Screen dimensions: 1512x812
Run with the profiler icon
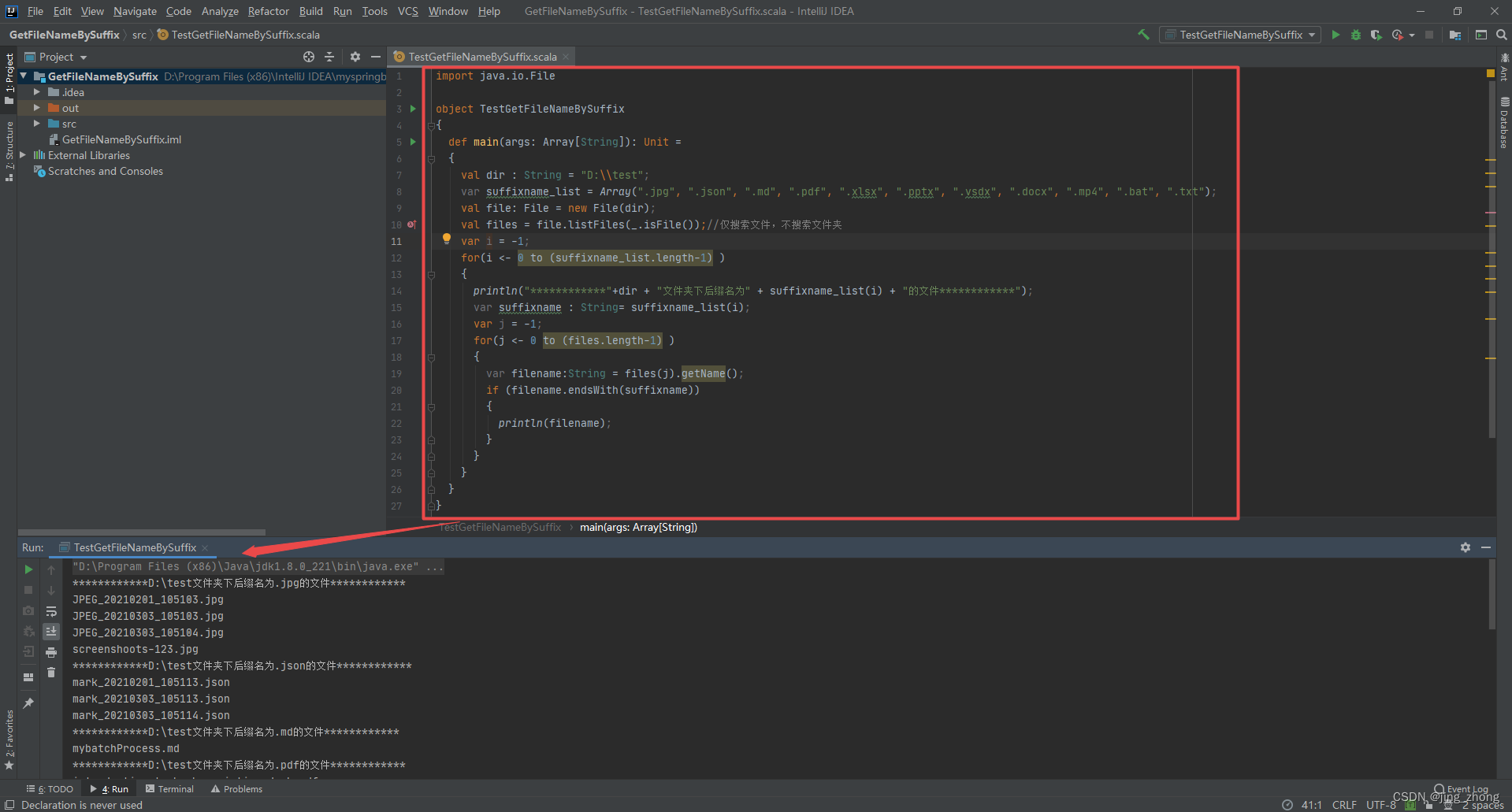[1398, 35]
